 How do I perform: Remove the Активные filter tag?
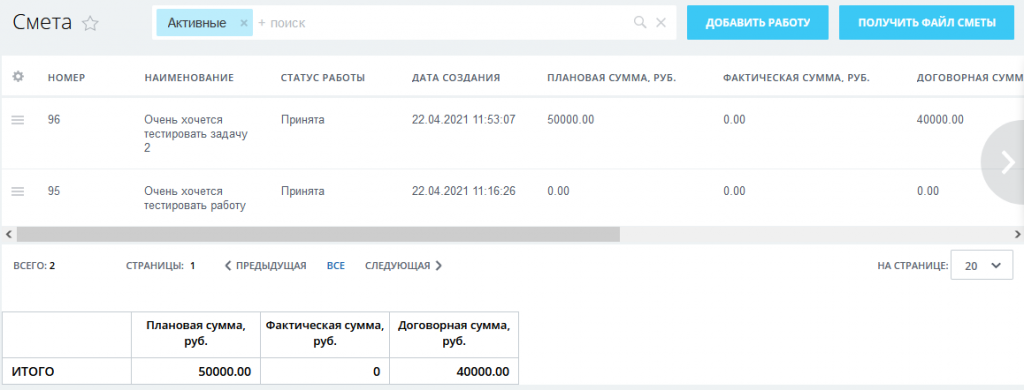[x=244, y=23]
